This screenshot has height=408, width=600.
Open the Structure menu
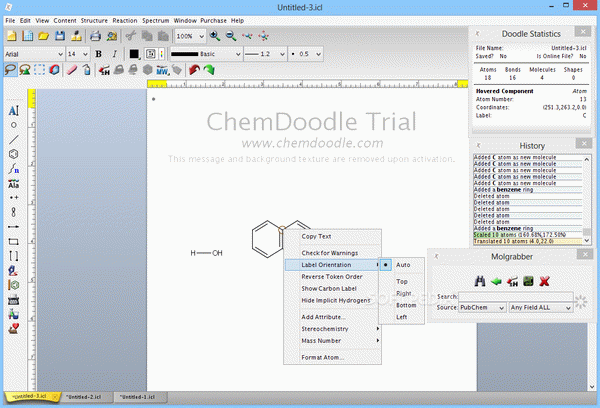coord(94,21)
